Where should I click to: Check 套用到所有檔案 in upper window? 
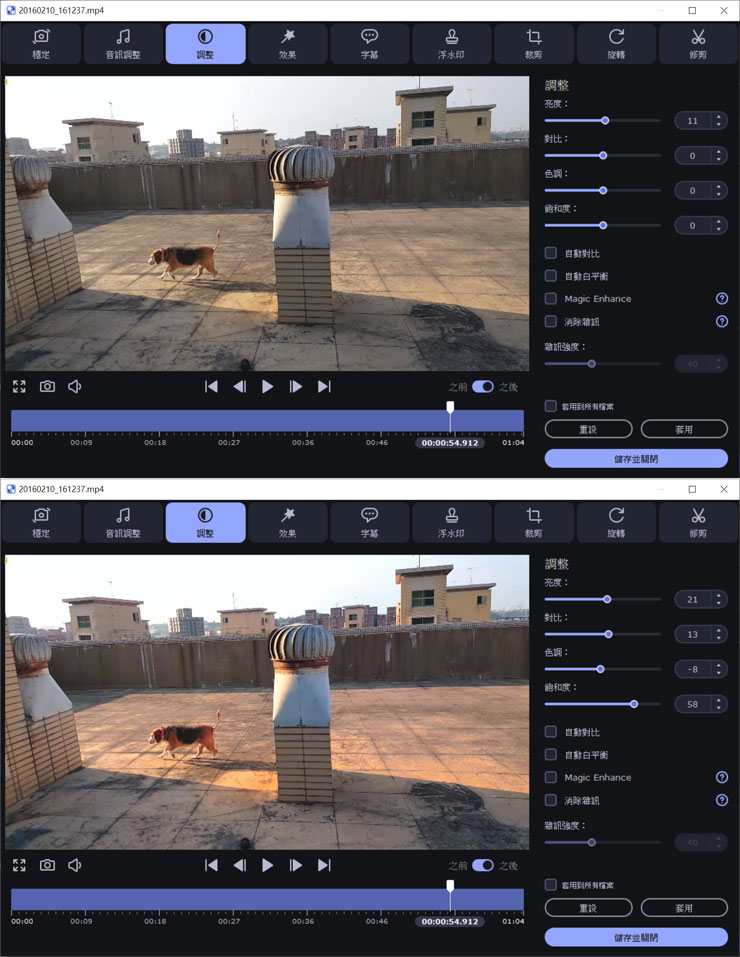(x=551, y=406)
